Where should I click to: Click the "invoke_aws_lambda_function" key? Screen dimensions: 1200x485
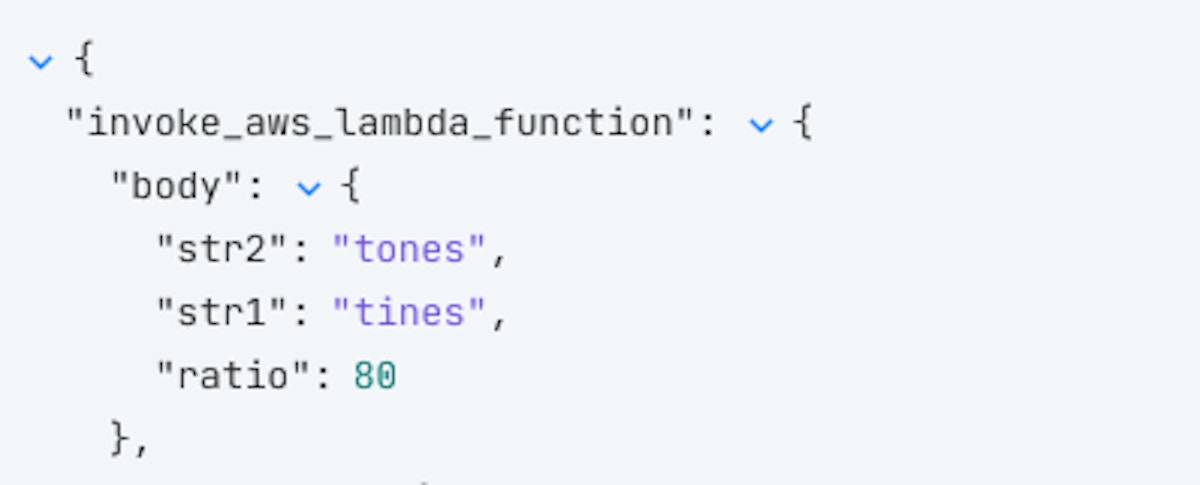[x=380, y=124]
